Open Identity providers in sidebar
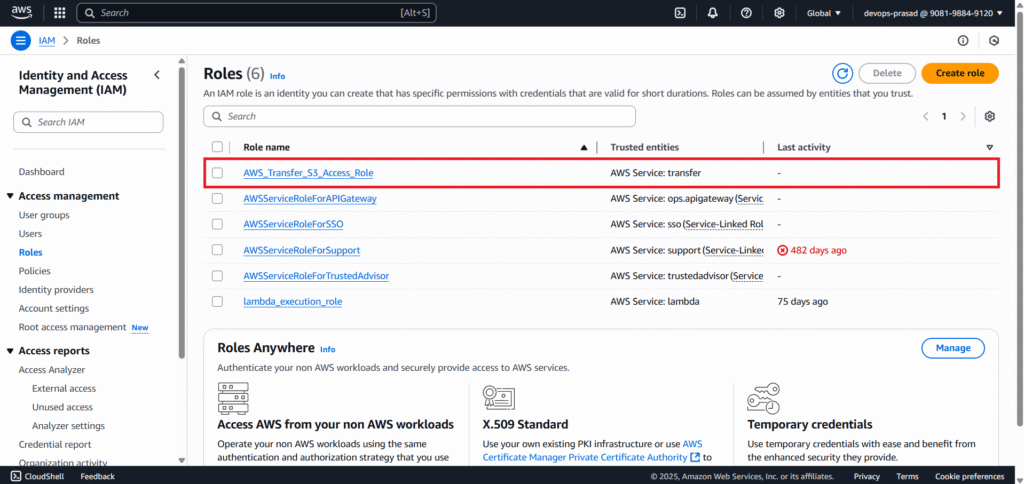1024x484 pixels. pyautogui.click(x=56, y=289)
